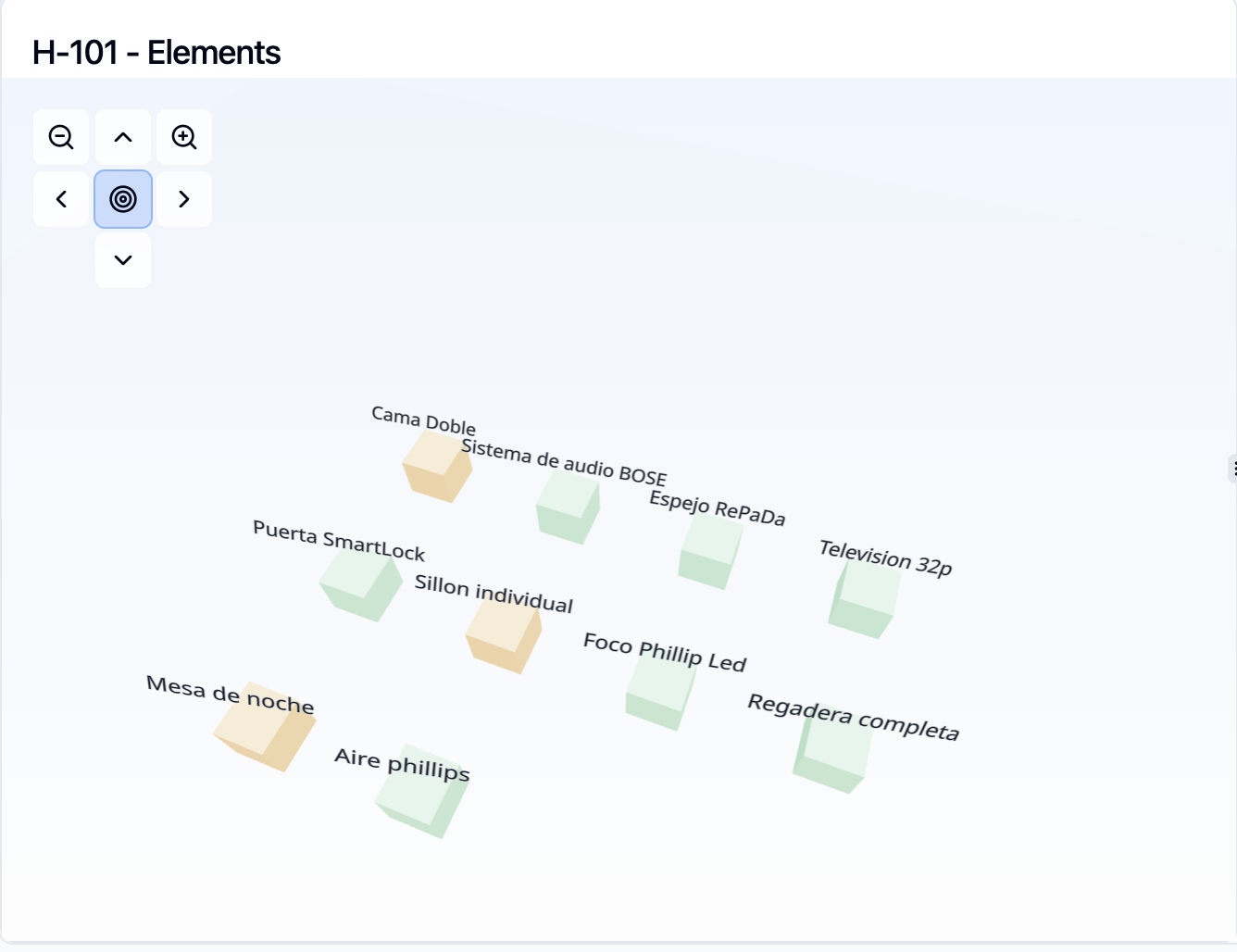
Task: Click the side panel drag handle
Action: tap(1233, 469)
